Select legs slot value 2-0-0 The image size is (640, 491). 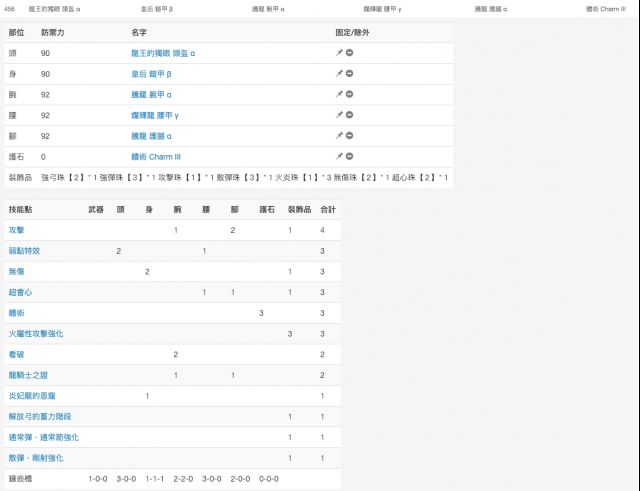tap(240, 479)
